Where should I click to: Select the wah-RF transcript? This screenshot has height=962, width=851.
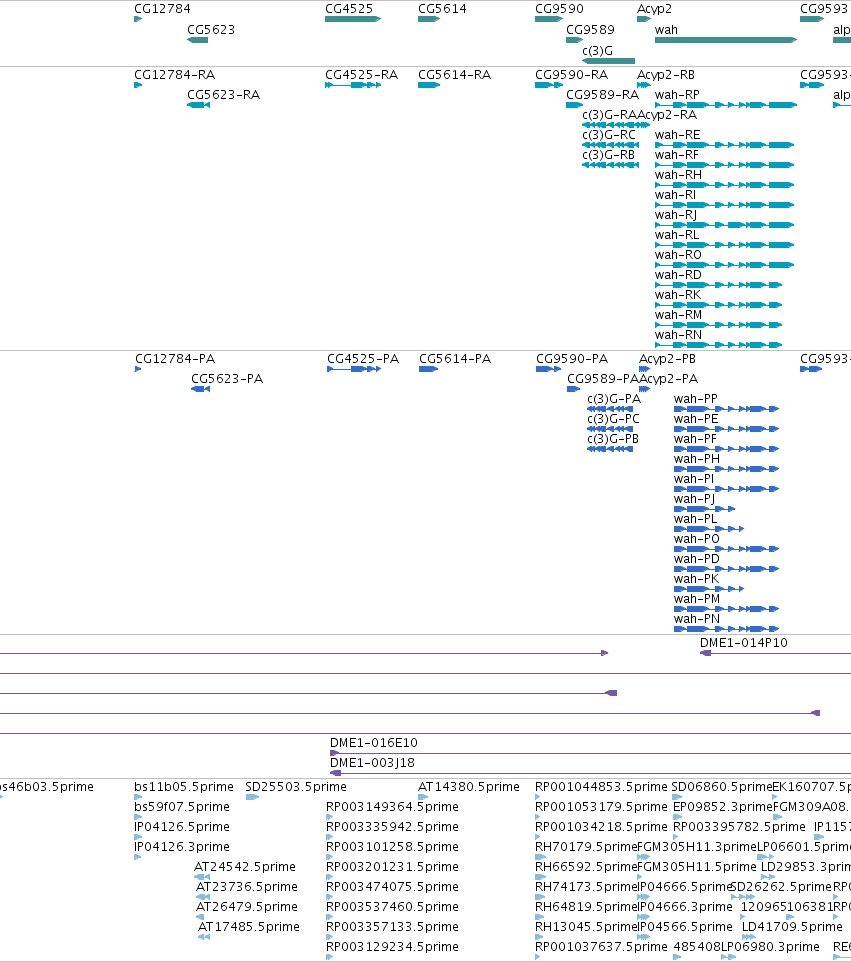pos(725,165)
